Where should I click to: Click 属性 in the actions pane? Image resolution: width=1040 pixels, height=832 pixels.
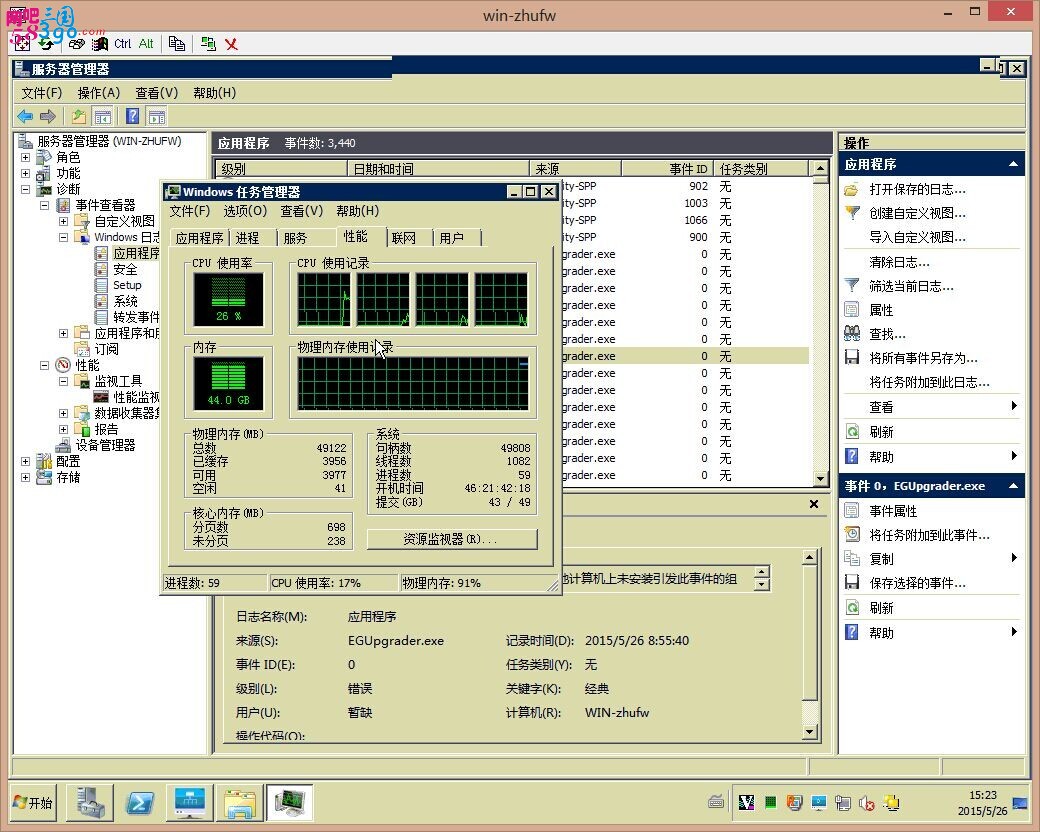[881, 311]
